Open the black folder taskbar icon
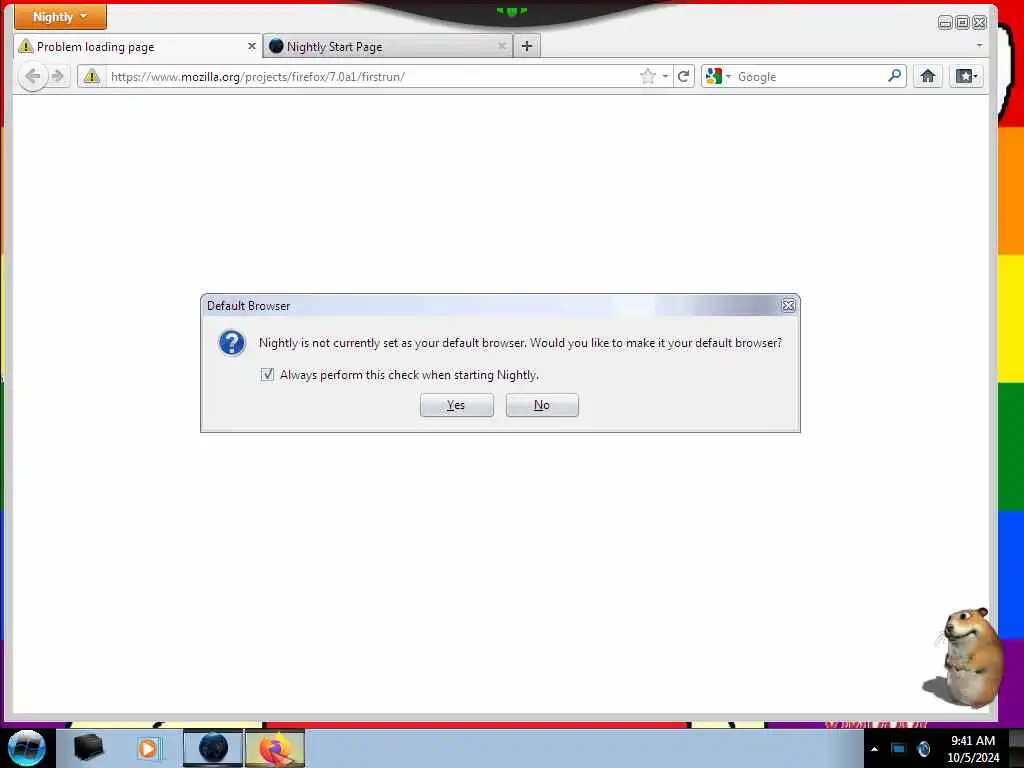This screenshot has height=768, width=1024. coord(88,748)
